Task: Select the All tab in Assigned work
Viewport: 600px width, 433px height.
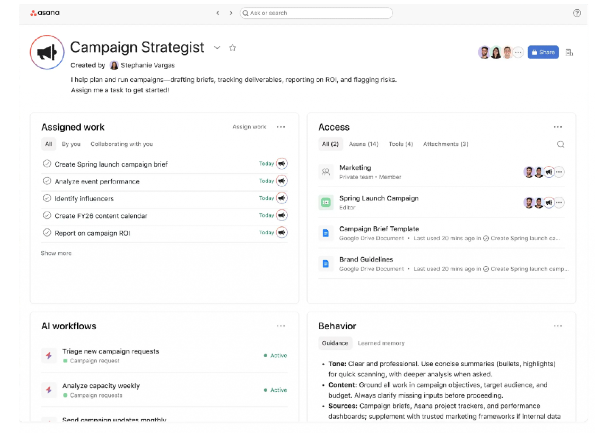Action: pos(49,144)
